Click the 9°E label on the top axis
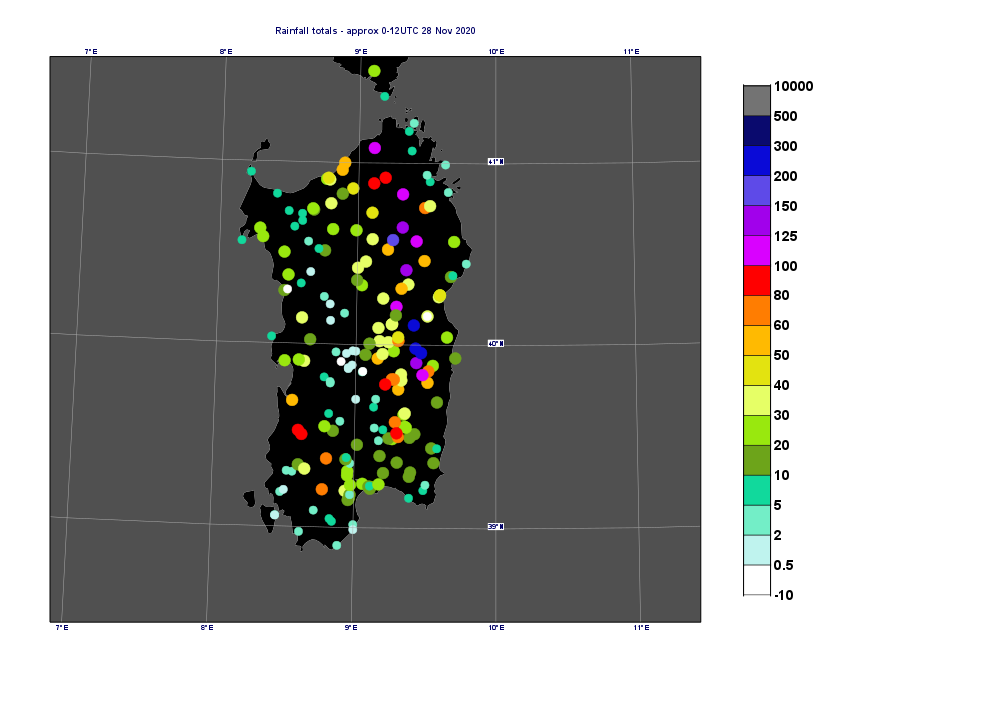1000x707 pixels. click(361, 52)
